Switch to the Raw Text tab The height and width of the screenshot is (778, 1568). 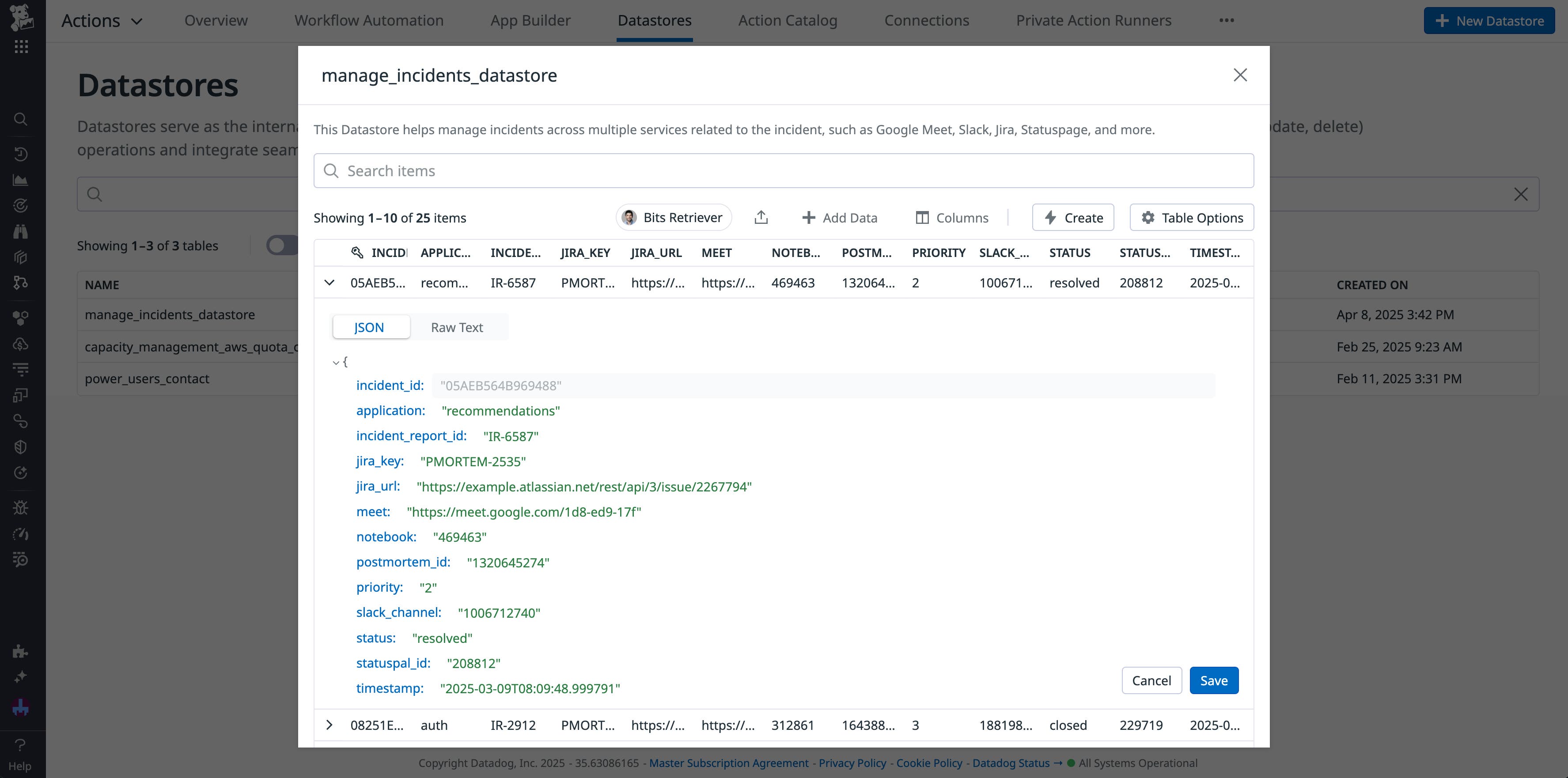457,327
